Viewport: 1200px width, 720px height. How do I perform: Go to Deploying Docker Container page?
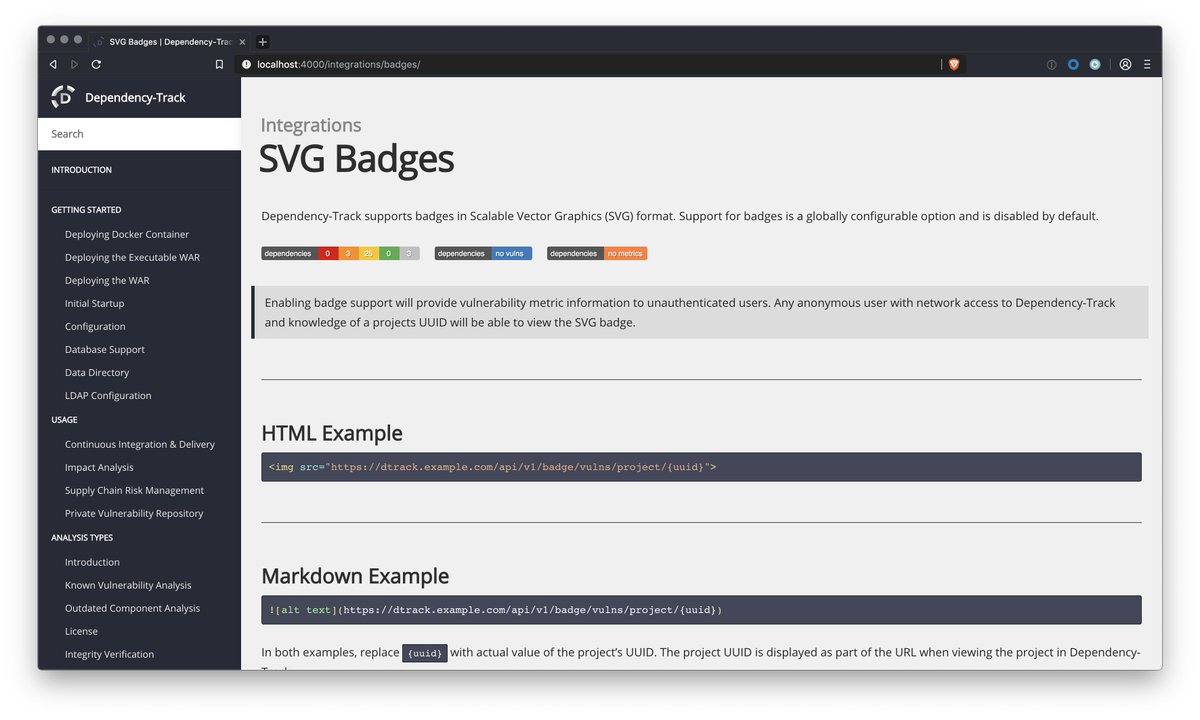click(127, 234)
